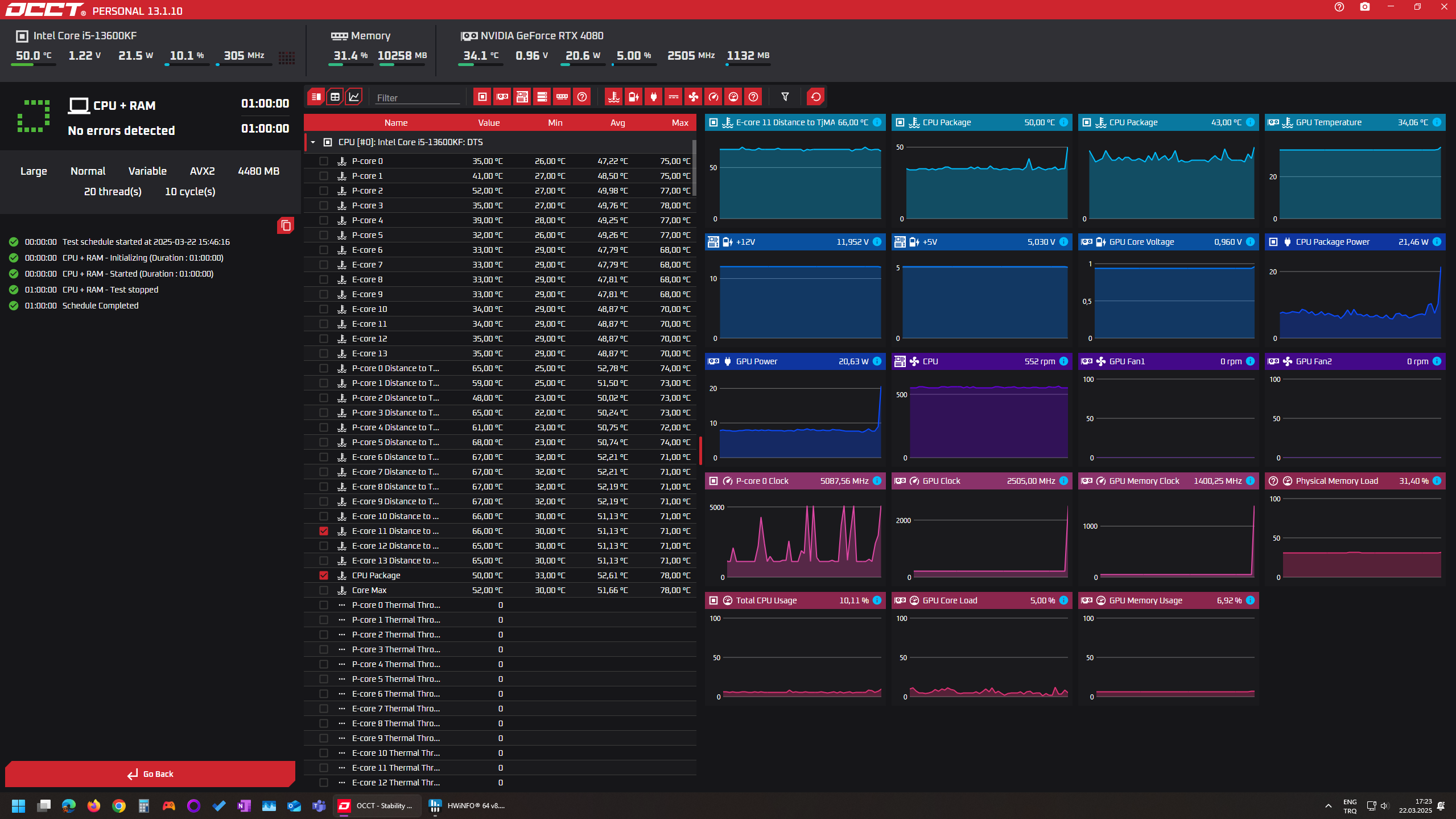Click the reset sensors refresh icon

pyautogui.click(x=816, y=97)
